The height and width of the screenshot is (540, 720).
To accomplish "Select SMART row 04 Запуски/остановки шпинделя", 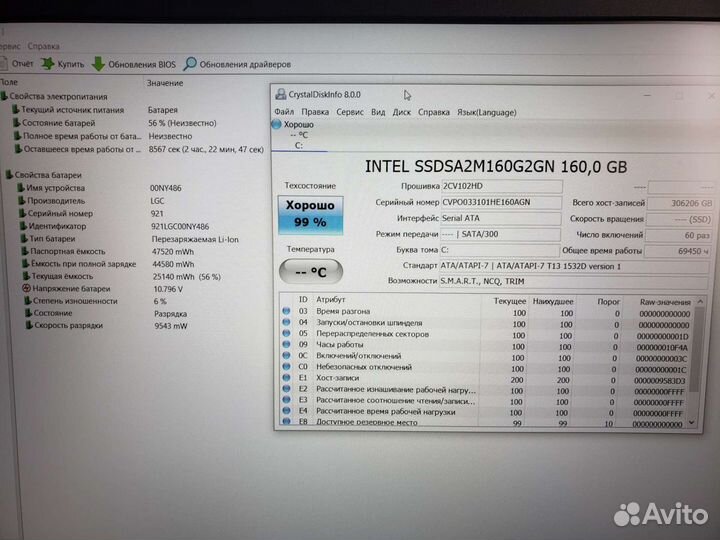I will [x=487, y=323].
